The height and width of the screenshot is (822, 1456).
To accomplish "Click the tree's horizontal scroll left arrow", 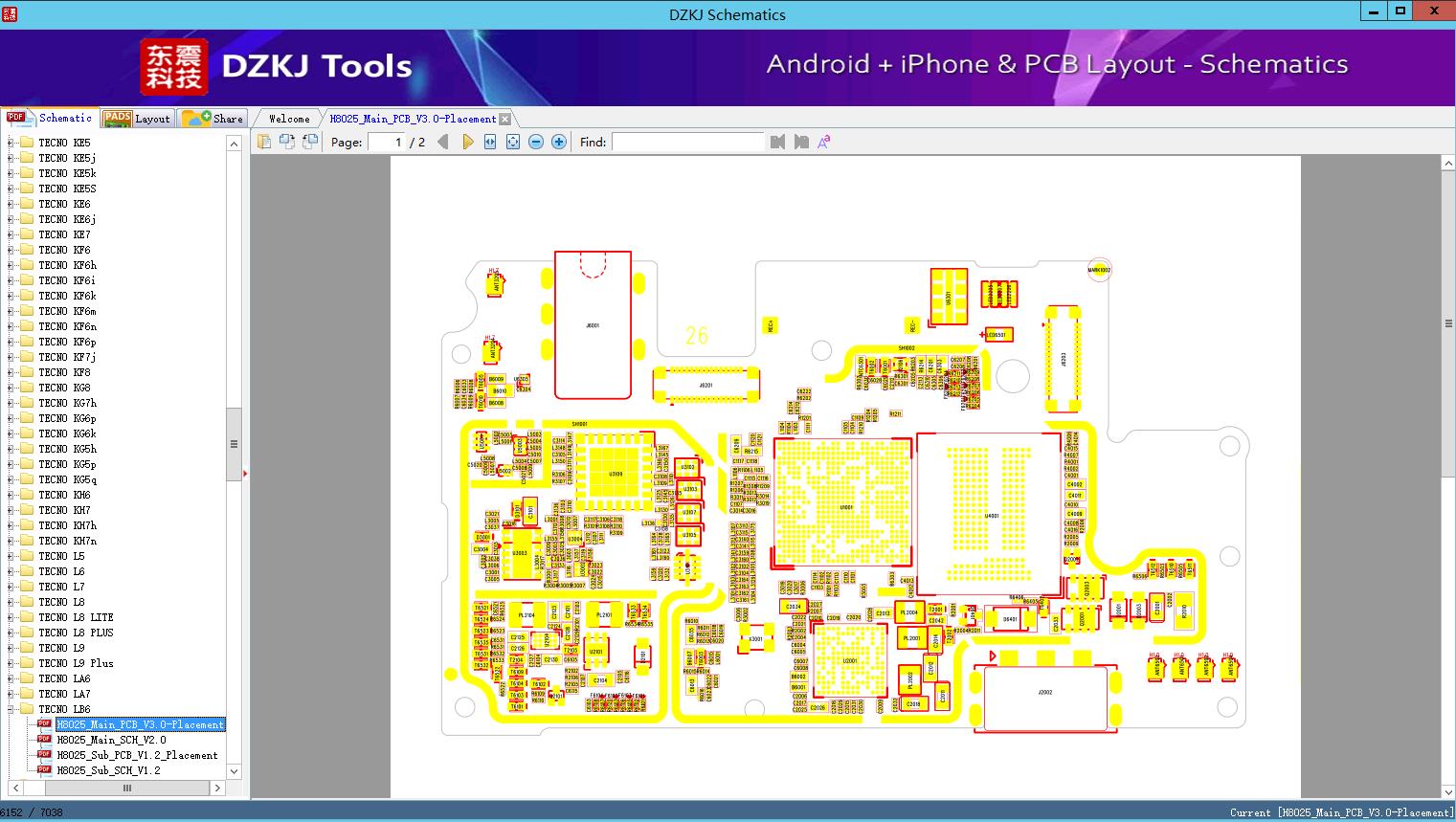I will coord(13,789).
